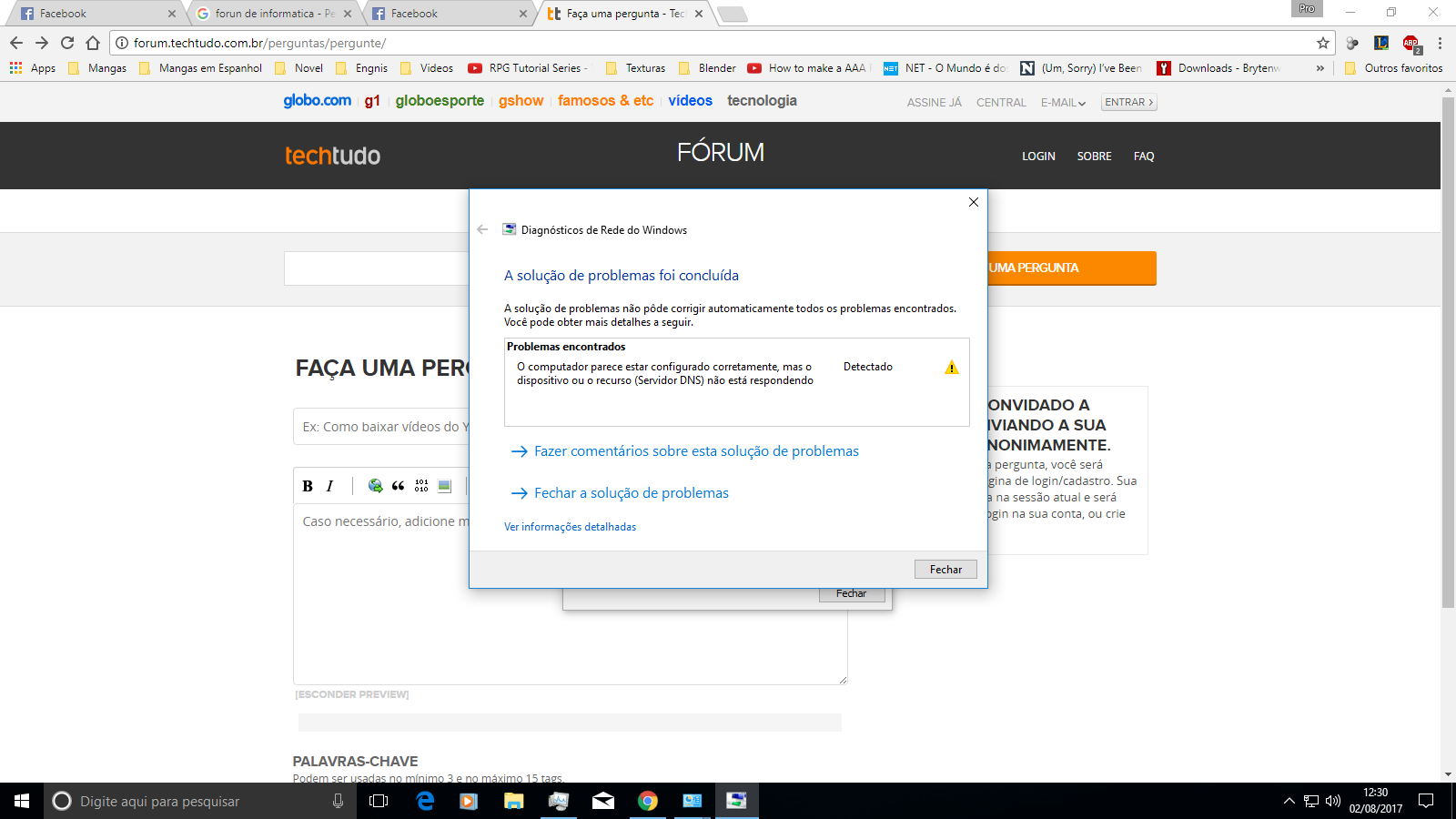The image size is (1456, 819).
Task: Show more bookmarks with the chevron
Action: coord(1320,68)
